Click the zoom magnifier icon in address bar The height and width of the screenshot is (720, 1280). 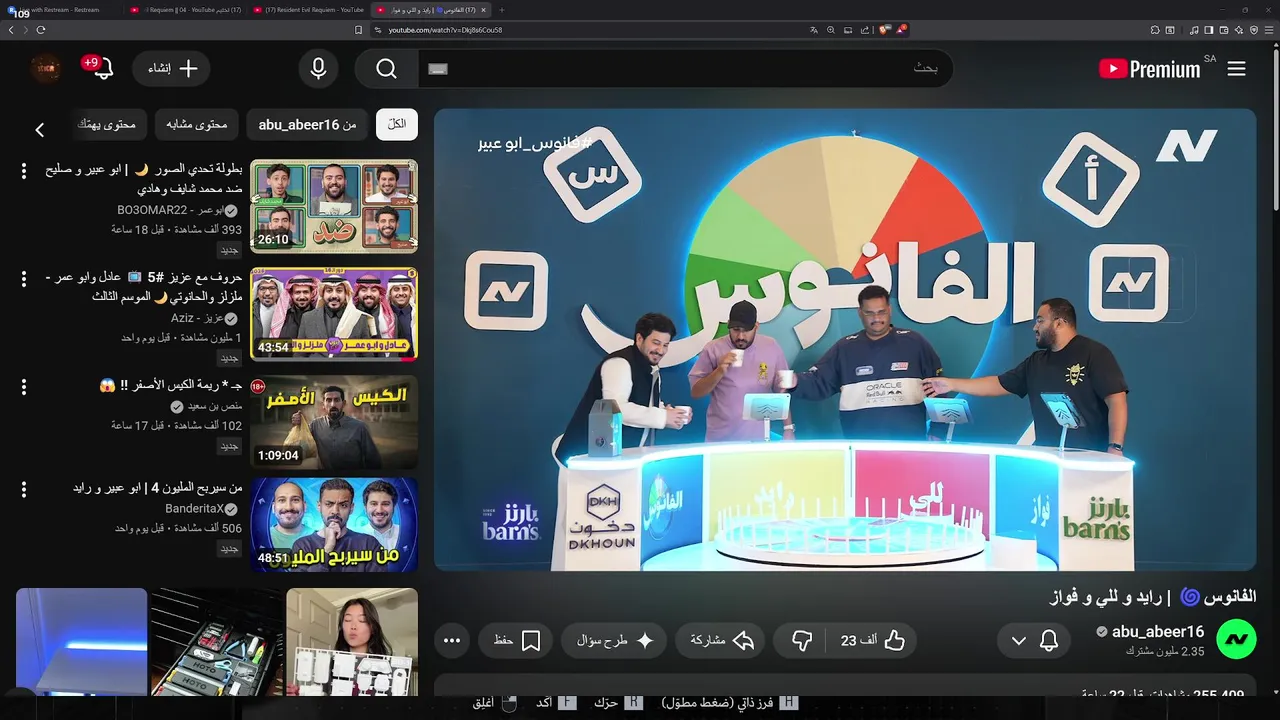tap(831, 30)
